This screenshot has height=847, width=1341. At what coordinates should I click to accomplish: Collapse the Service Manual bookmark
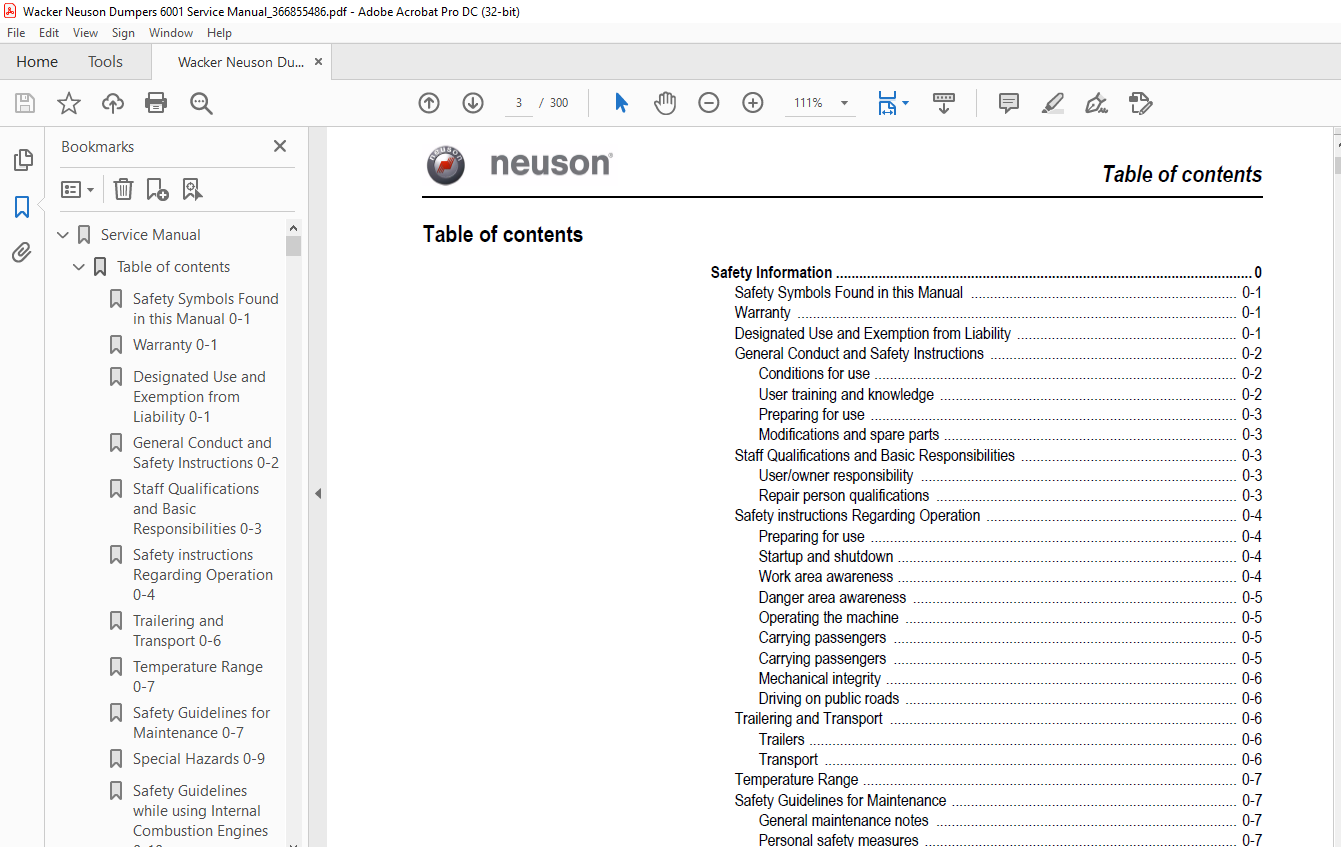pos(63,235)
